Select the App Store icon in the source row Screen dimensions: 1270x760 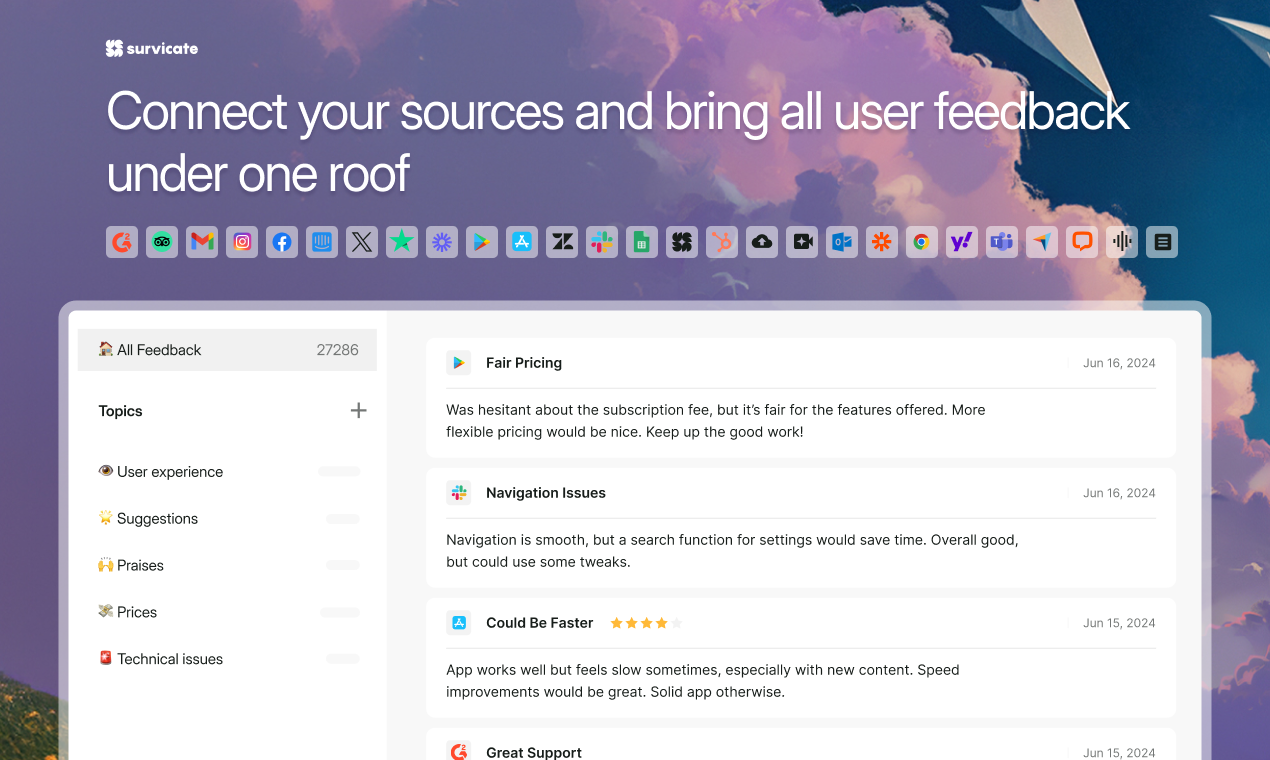click(522, 242)
